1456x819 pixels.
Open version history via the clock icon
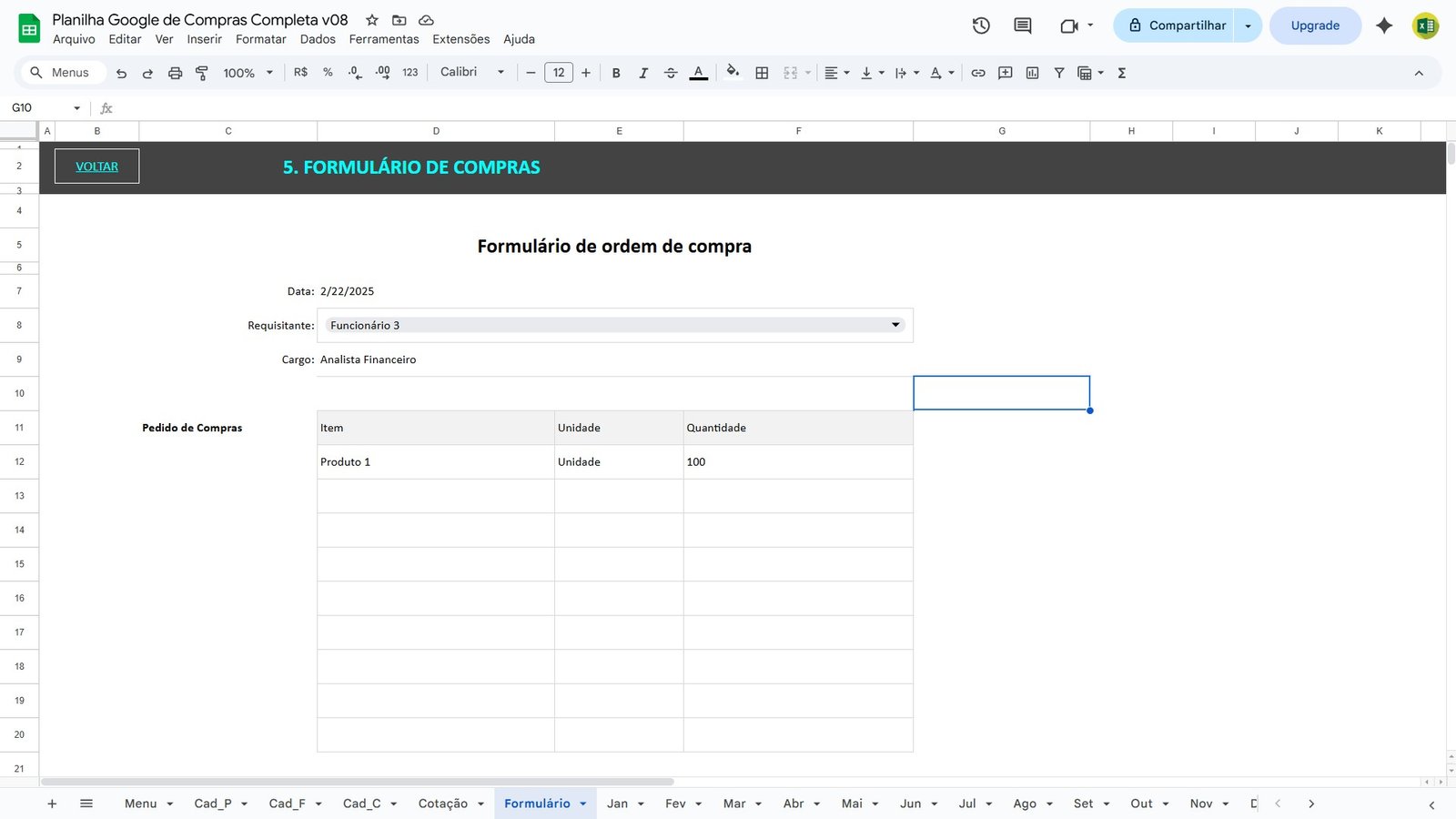pos(981,25)
